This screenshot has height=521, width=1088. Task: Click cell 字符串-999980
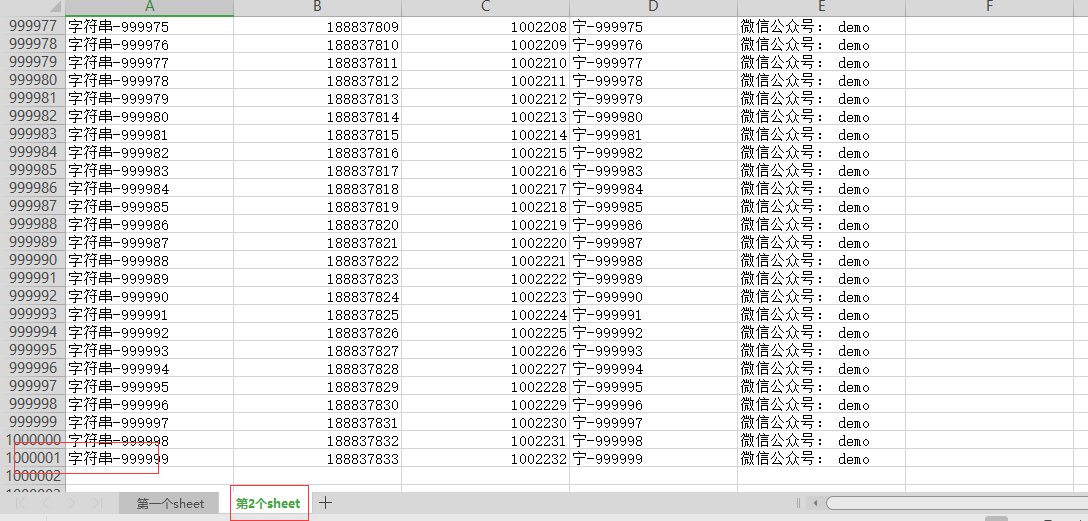pos(149,117)
